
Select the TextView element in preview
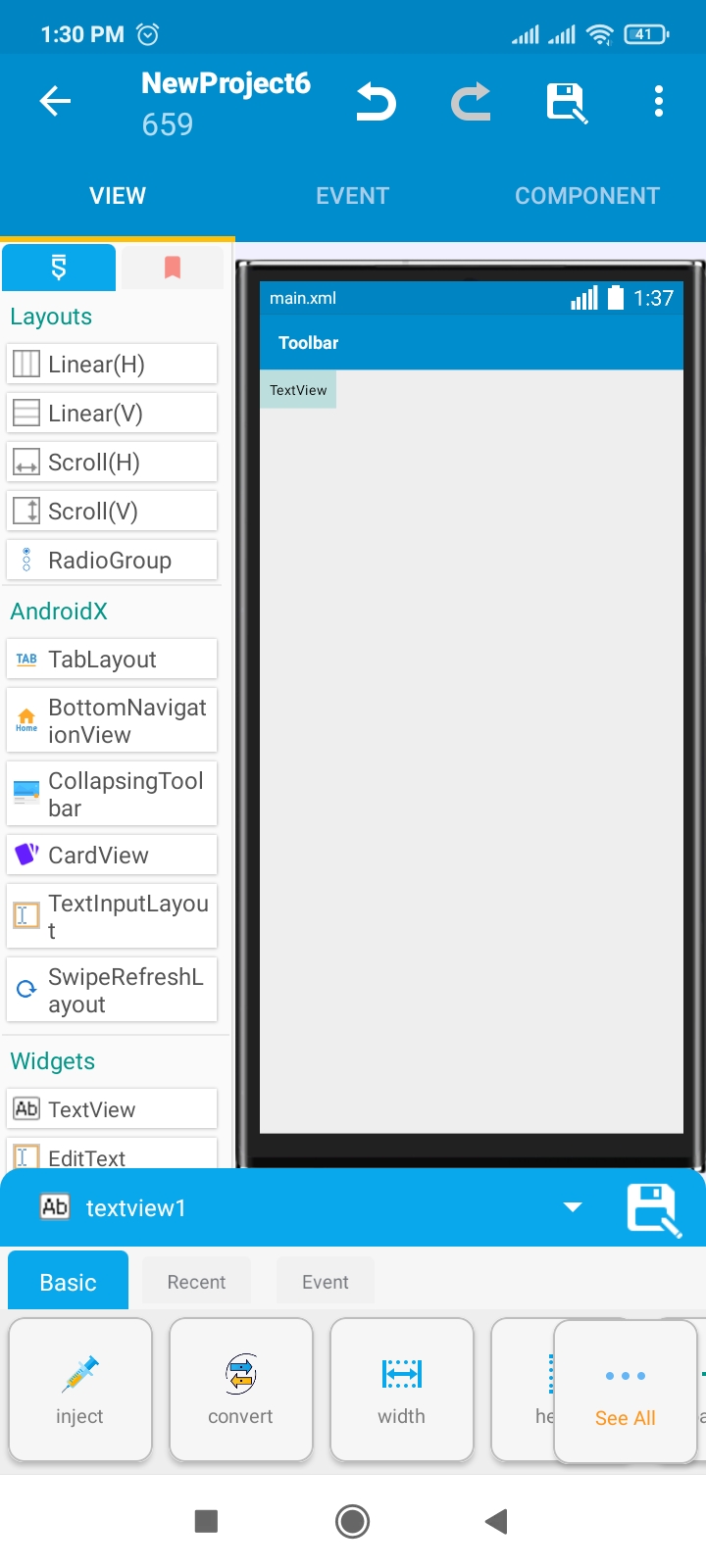(x=298, y=390)
